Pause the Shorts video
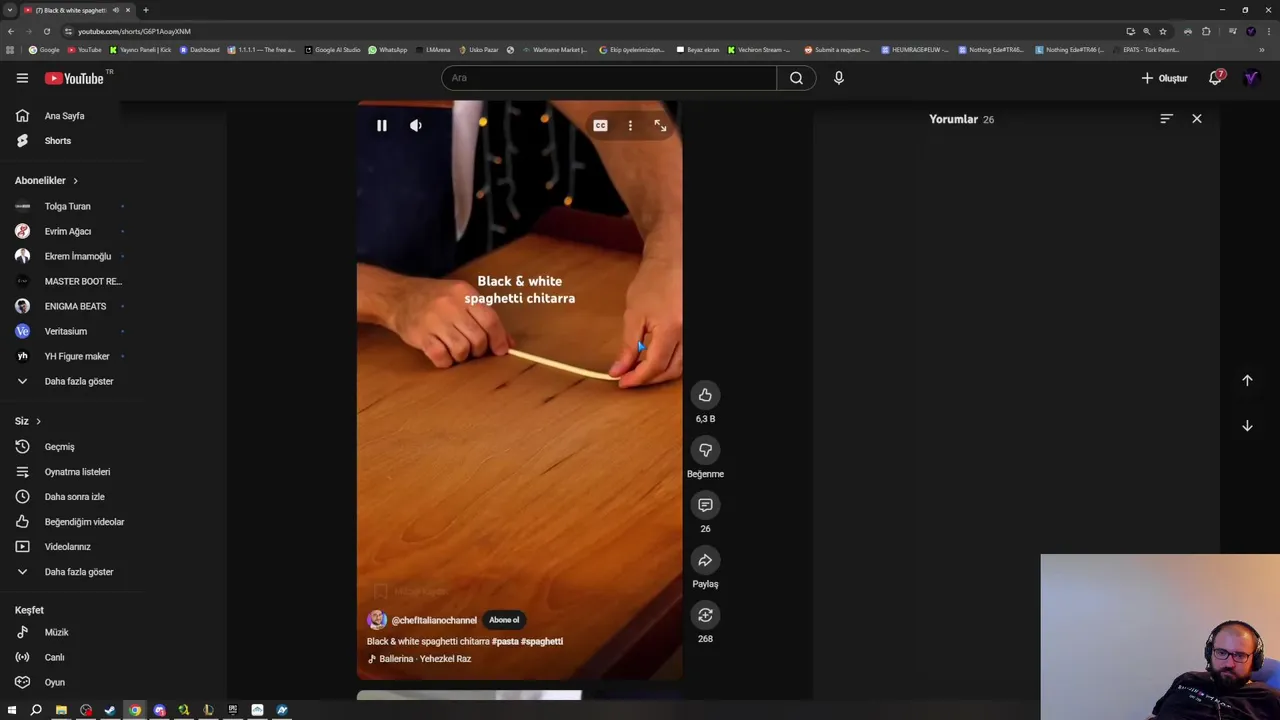The image size is (1280, 720). [381, 125]
